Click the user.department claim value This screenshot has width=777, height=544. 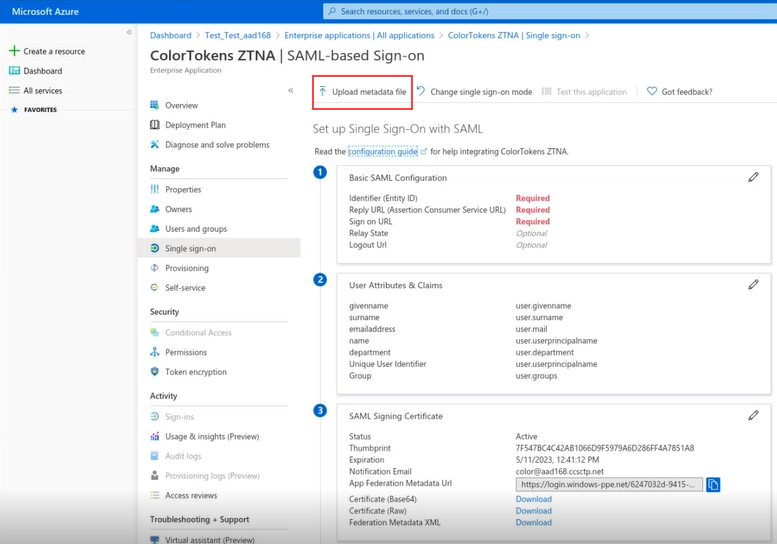click(x=545, y=352)
